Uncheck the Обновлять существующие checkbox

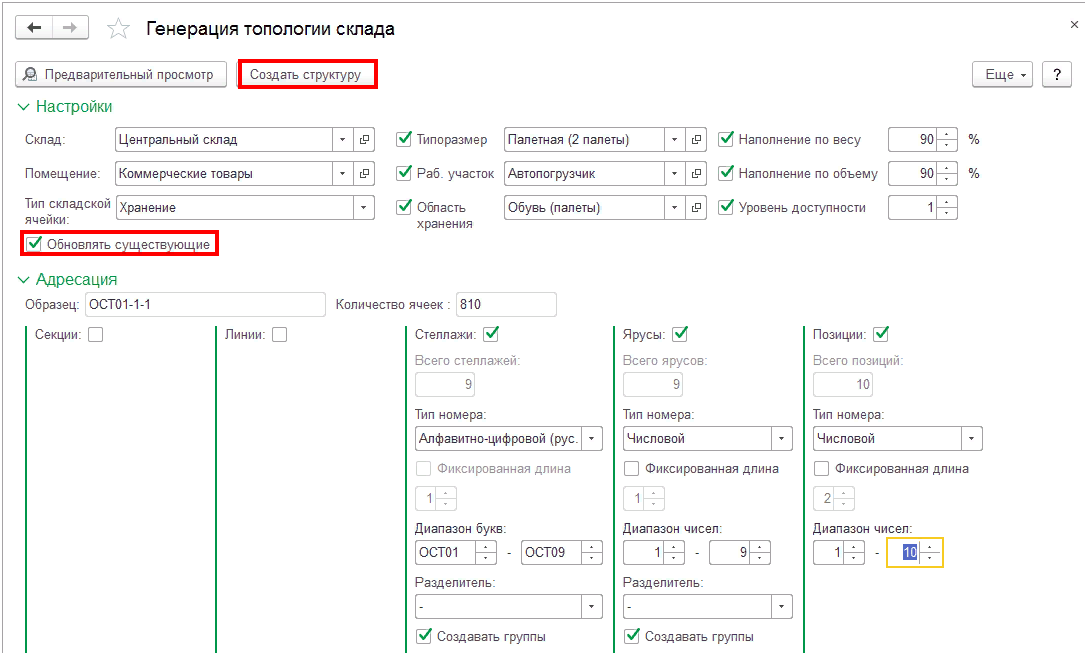35,244
